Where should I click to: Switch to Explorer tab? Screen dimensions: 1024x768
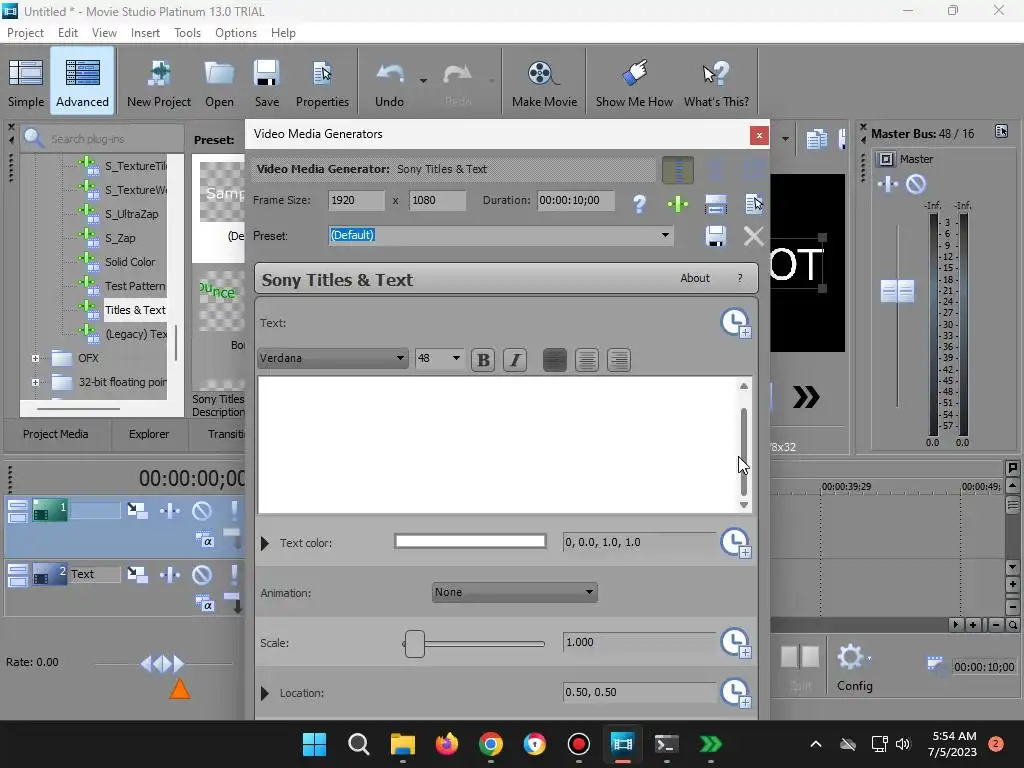(x=149, y=434)
